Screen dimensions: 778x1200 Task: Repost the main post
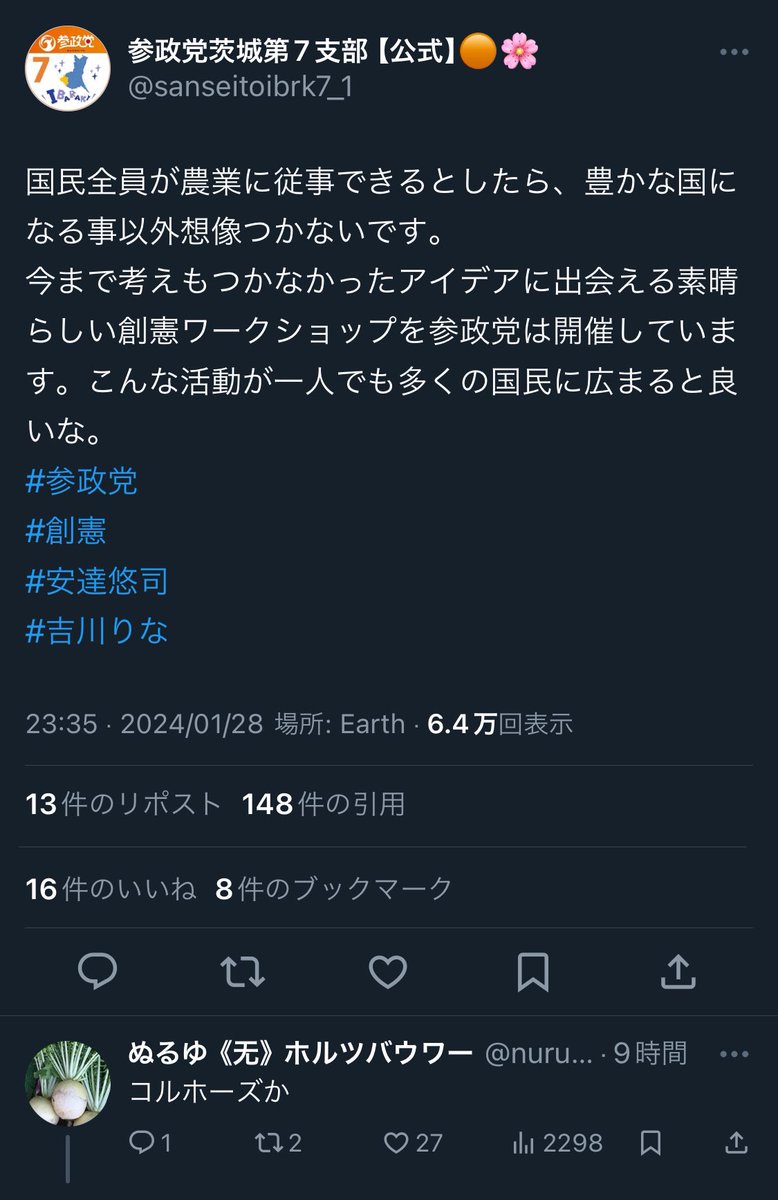(242, 970)
